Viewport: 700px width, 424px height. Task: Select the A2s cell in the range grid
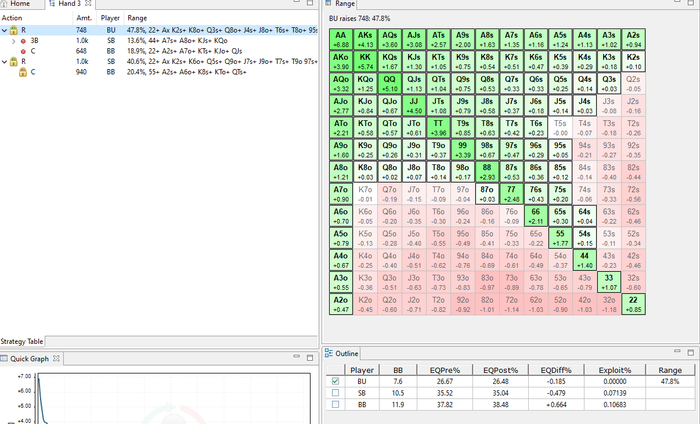pyautogui.click(x=633, y=39)
